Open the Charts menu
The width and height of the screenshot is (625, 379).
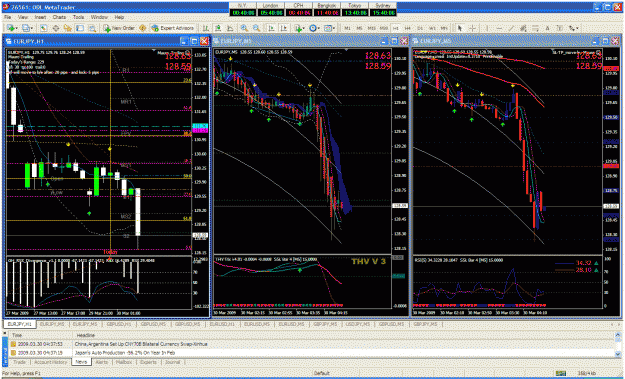click(59, 17)
